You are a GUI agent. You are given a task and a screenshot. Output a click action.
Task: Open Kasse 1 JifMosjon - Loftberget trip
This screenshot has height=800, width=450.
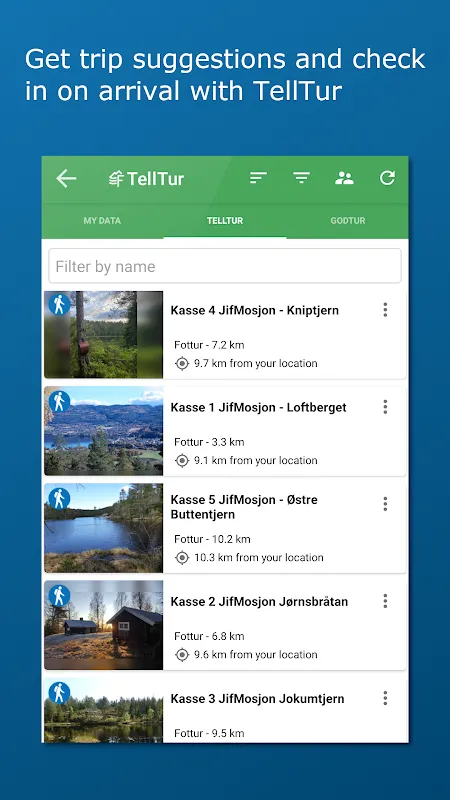click(x=258, y=407)
